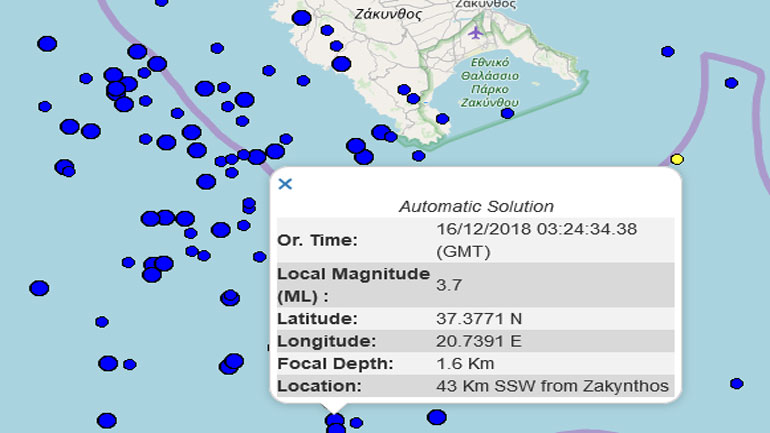
Task: Click the Latitude value 37.3771 N
Action: [478, 319]
